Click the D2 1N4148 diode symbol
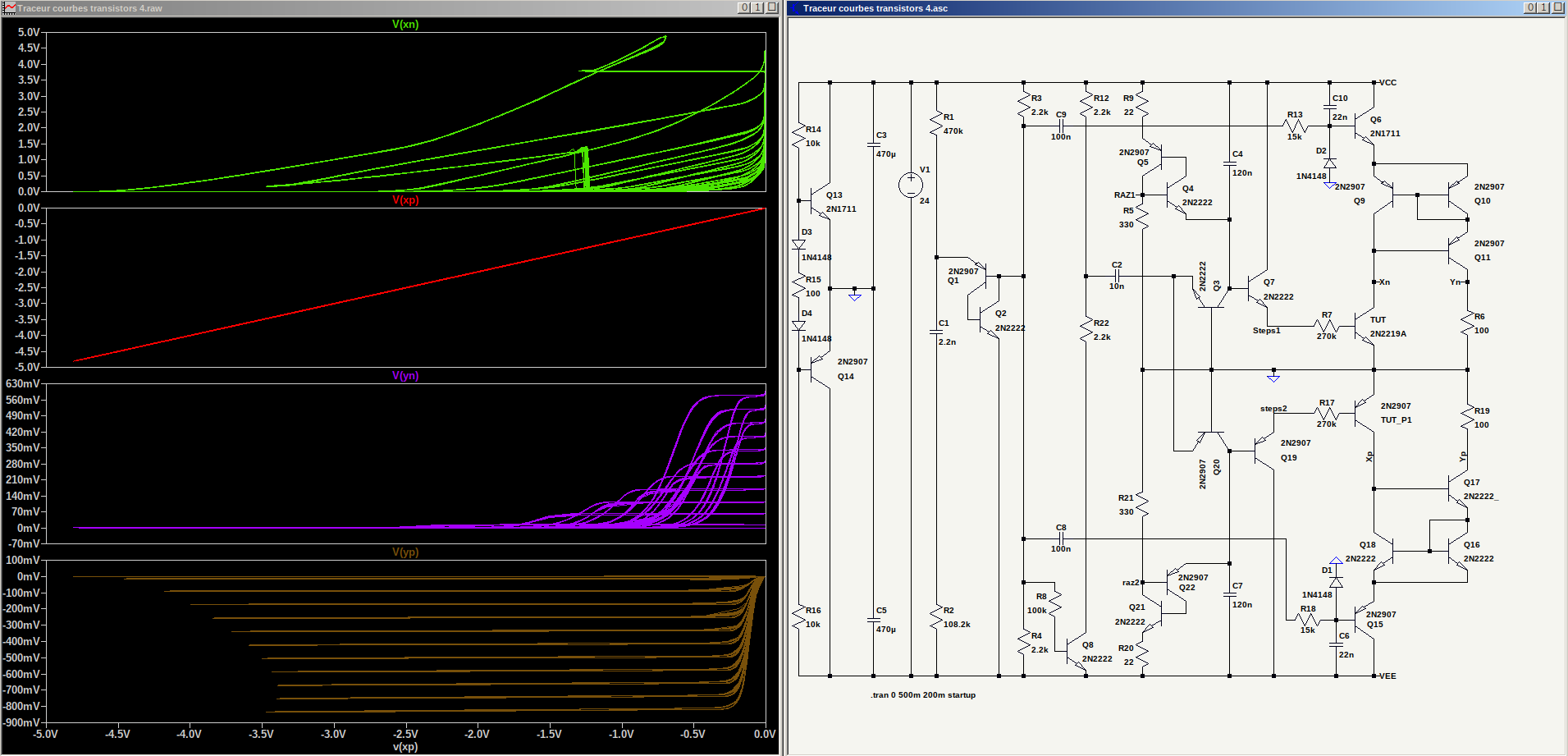1568x756 pixels. (1330, 163)
